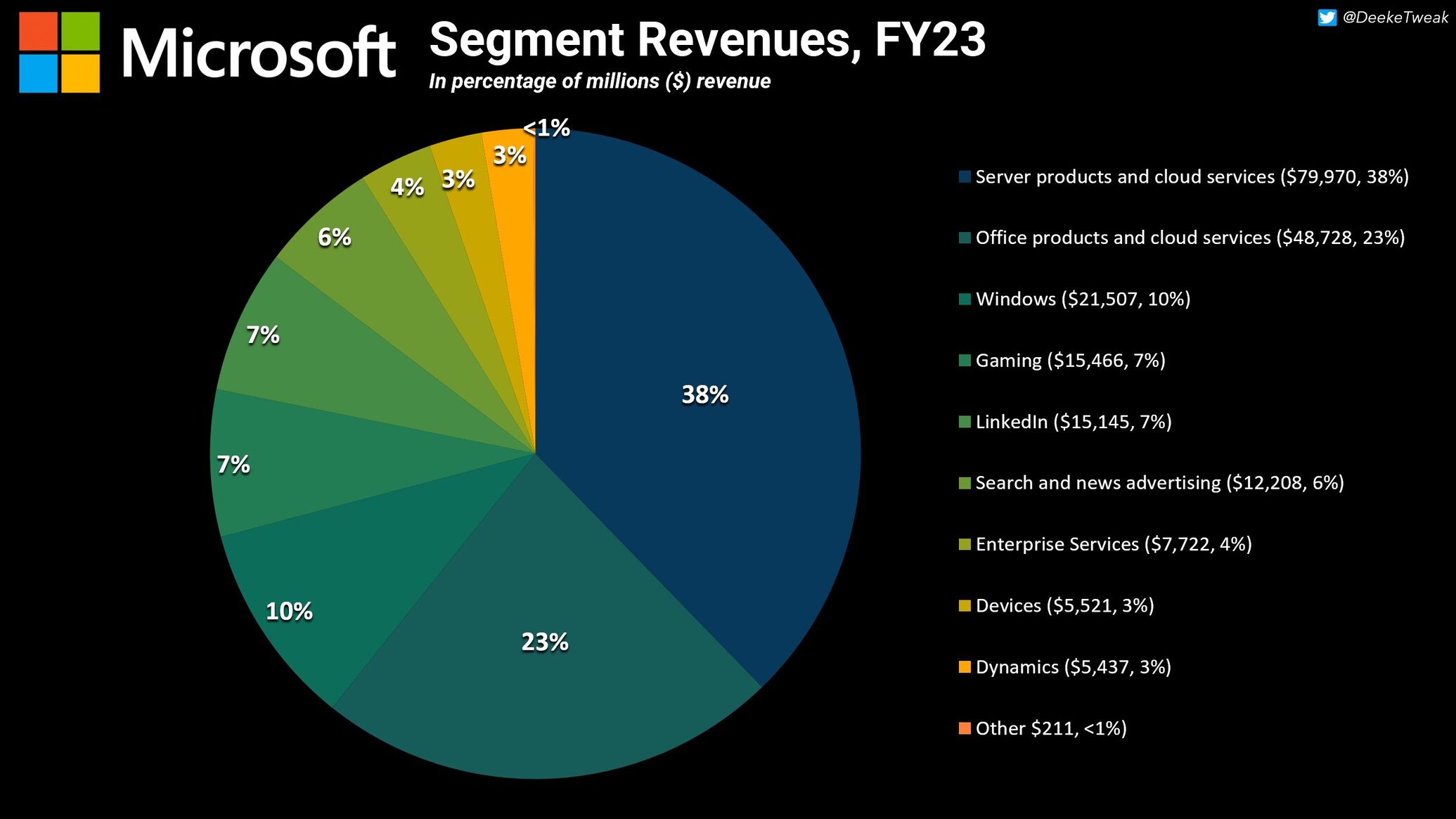This screenshot has height=819, width=1456.
Task: Click the 38% pie slice label
Action: coord(705,394)
